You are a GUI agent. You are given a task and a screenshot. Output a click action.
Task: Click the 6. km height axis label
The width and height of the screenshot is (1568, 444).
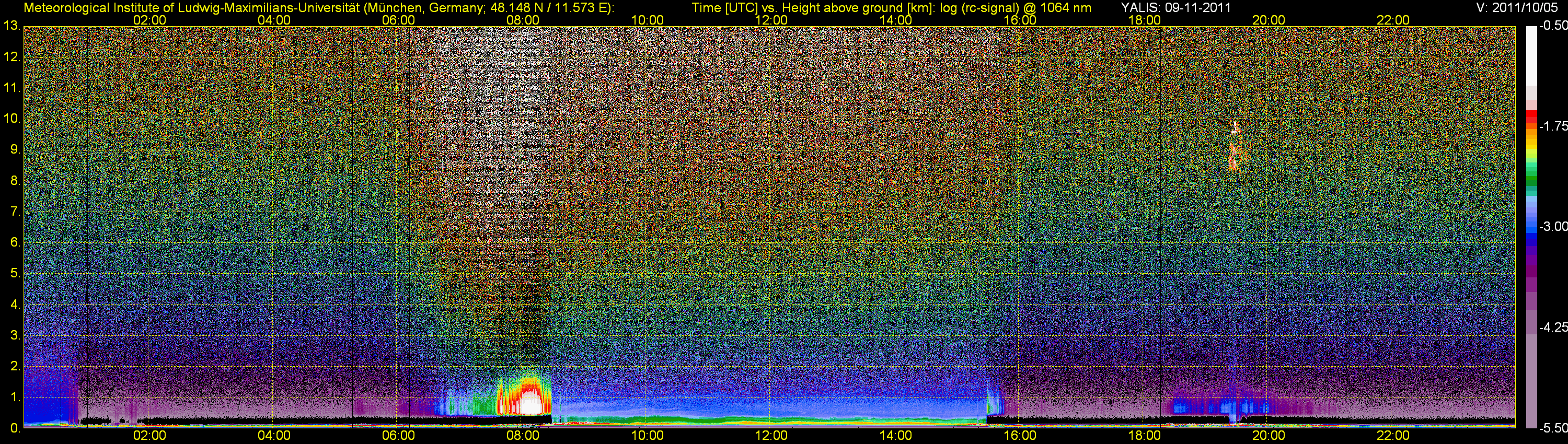tap(15, 243)
